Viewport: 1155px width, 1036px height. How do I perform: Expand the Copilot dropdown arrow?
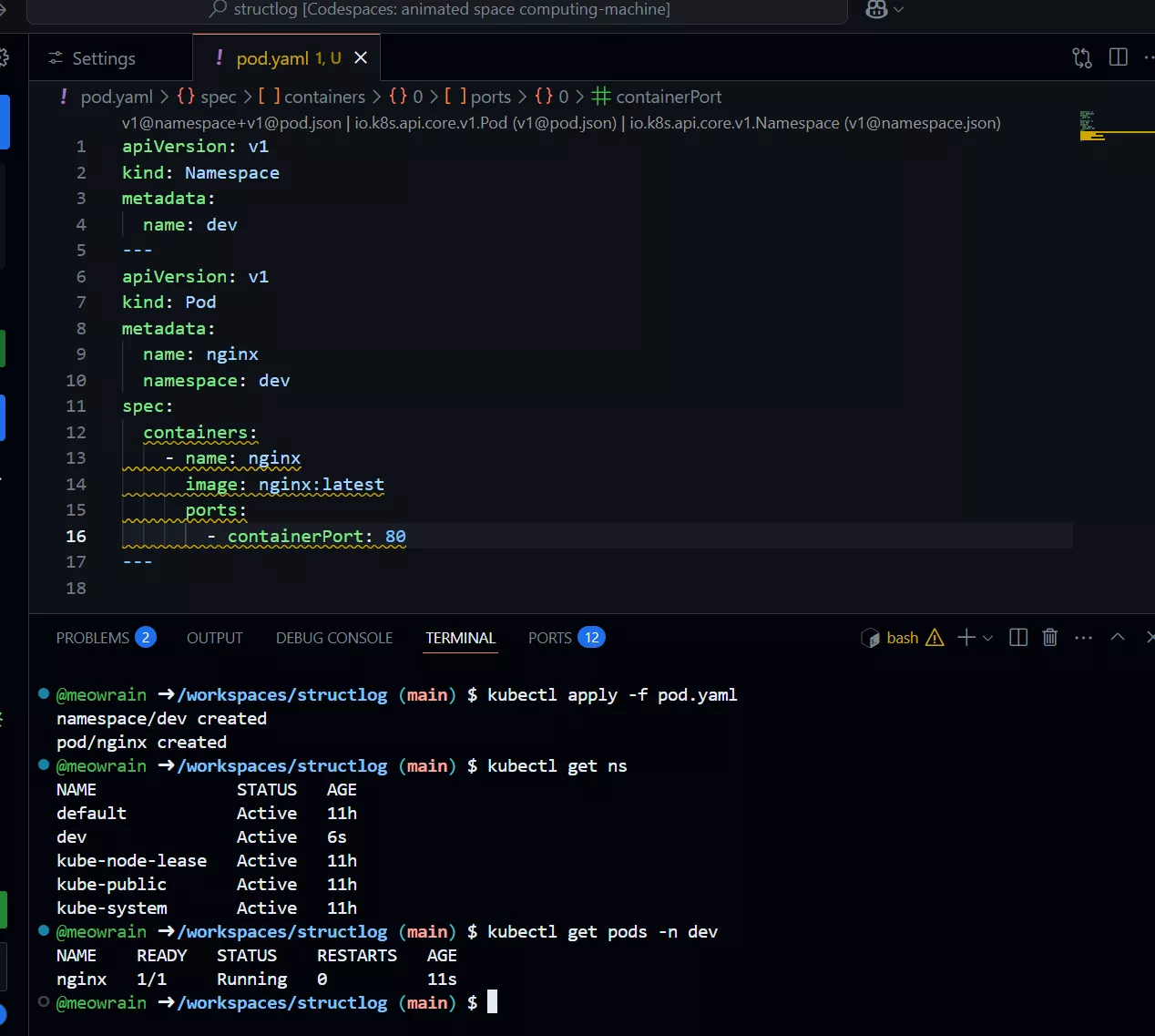point(899,9)
